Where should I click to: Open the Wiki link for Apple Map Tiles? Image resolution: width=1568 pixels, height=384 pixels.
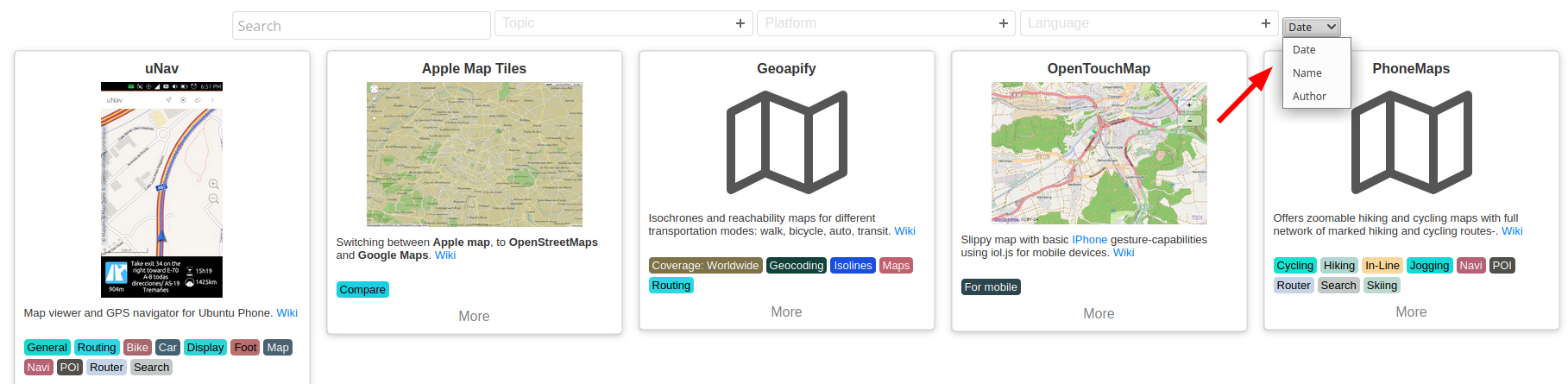click(x=445, y=255)
